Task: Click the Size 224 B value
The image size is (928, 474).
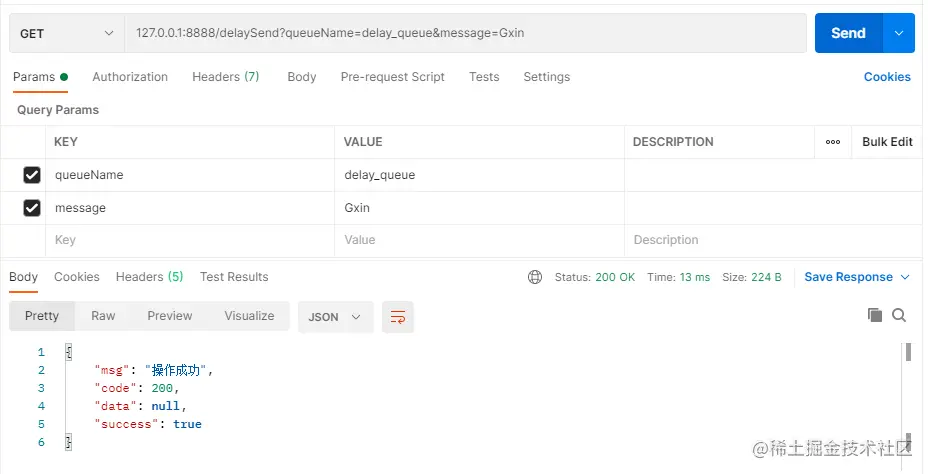Action: [x=766, y=277]
